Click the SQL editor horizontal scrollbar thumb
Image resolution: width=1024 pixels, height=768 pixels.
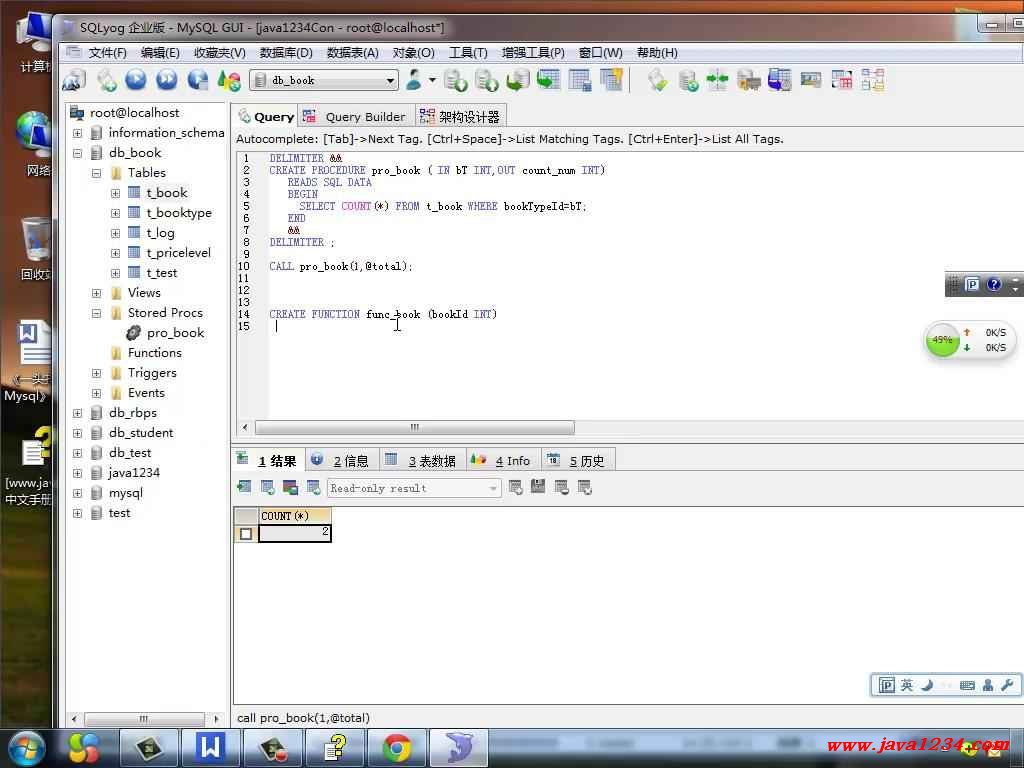(x=415, y=428)
